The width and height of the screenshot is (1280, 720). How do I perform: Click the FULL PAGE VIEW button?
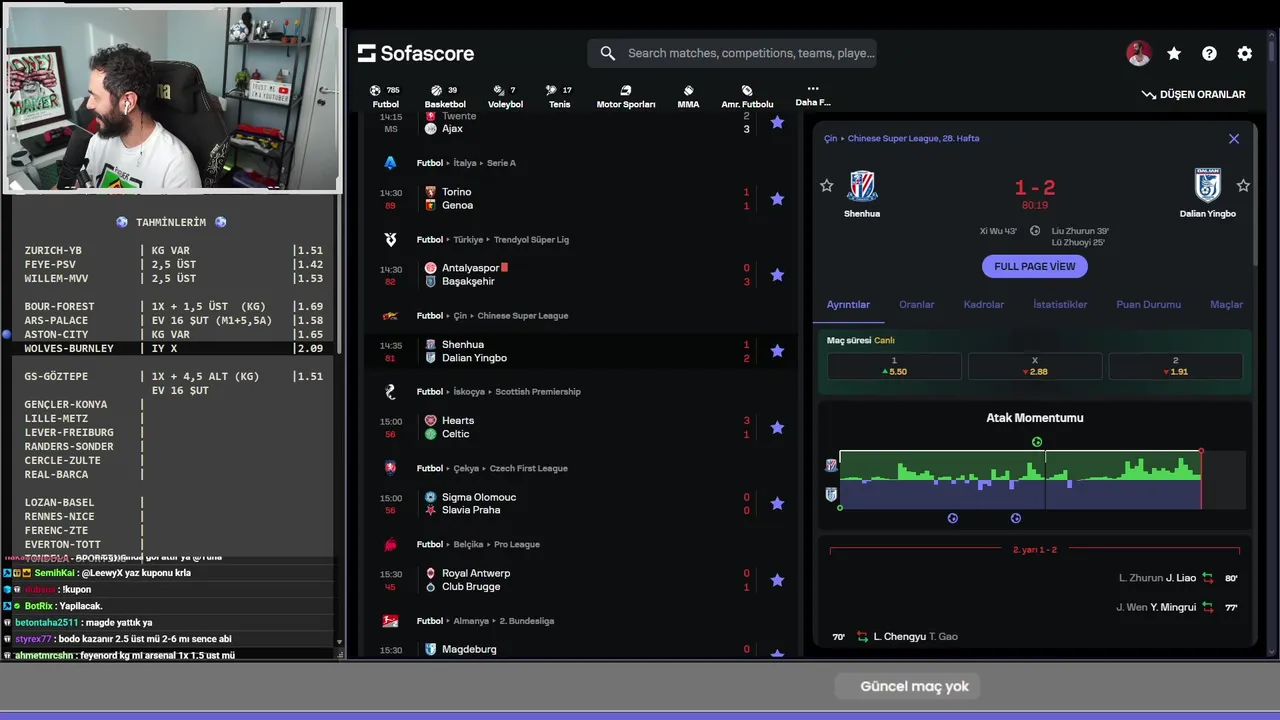pos(1035,266)
